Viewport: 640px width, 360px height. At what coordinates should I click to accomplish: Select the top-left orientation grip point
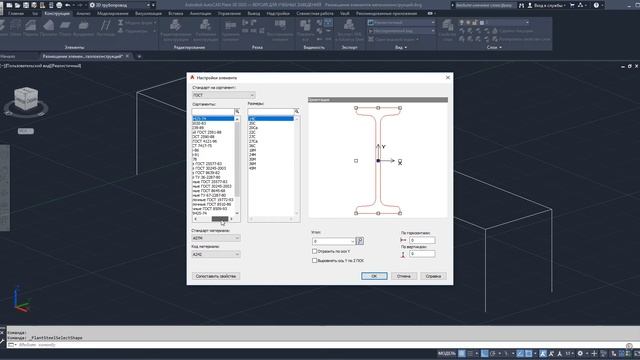pyautogui.click(x=356, y=108)
